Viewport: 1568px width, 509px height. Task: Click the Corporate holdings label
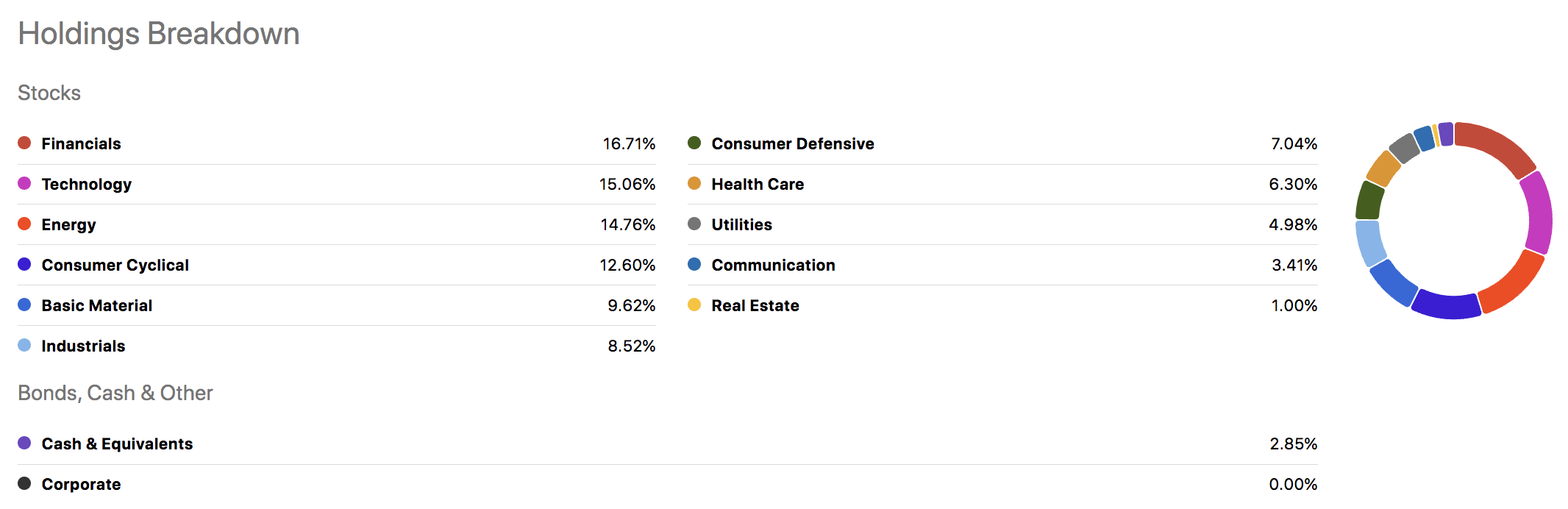[81, 484]
